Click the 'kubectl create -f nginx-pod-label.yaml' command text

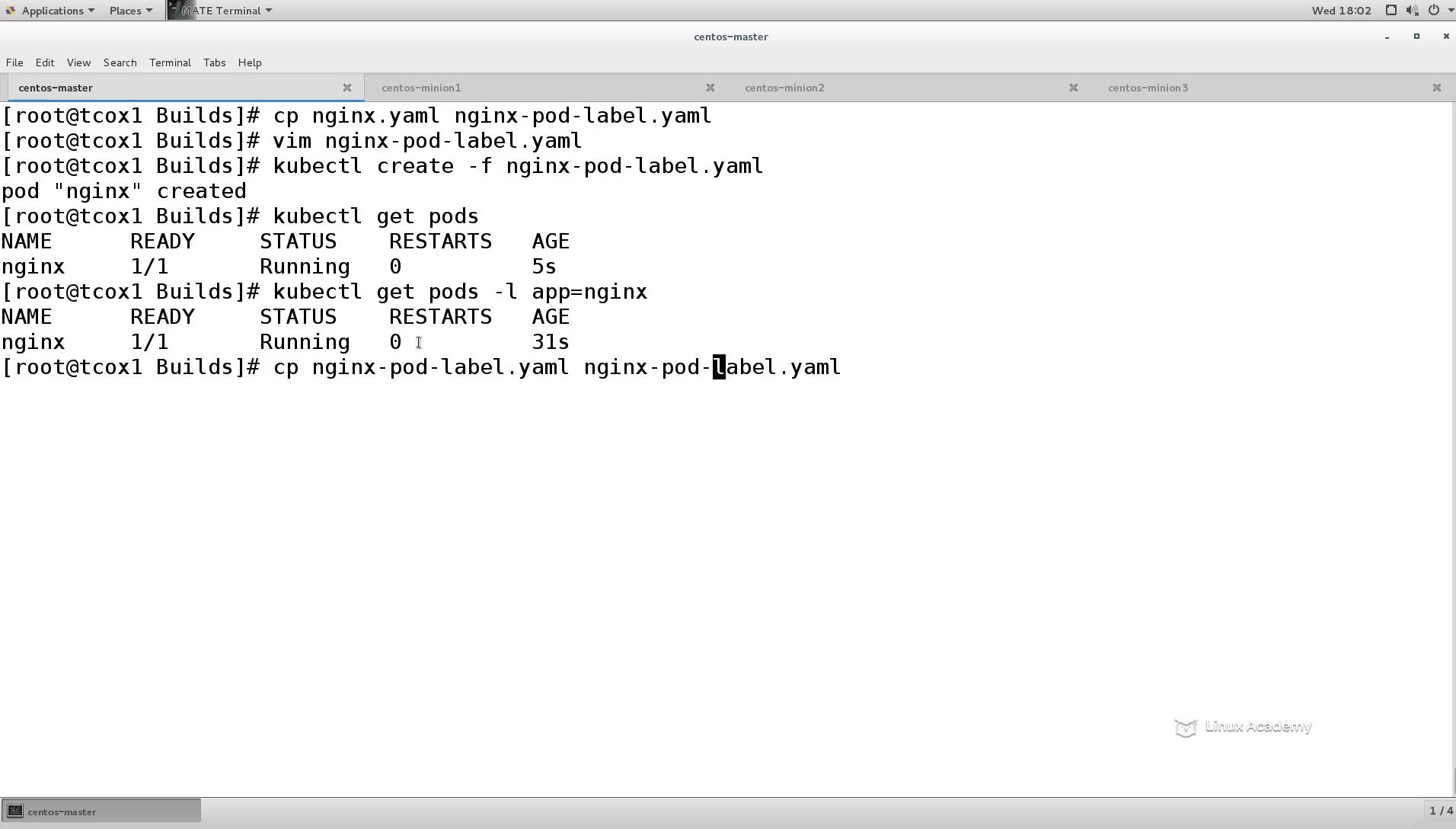518,166
